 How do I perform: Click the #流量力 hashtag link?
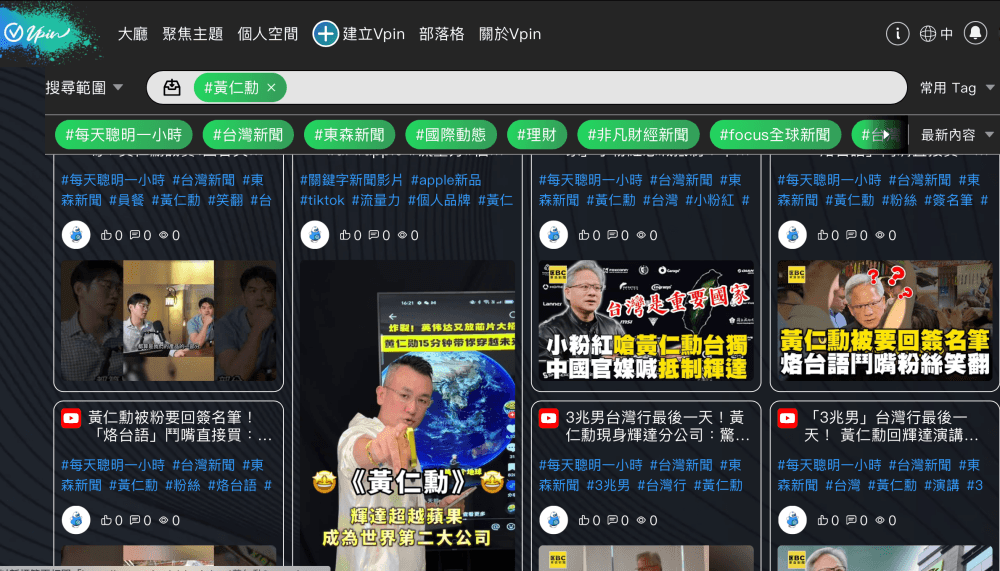pos(376,200)
